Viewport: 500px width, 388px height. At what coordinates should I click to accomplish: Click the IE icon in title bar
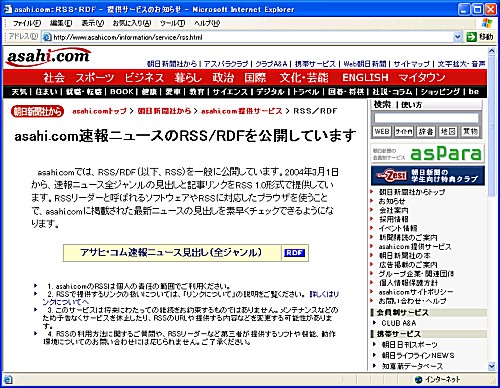[x=7, y=9]
